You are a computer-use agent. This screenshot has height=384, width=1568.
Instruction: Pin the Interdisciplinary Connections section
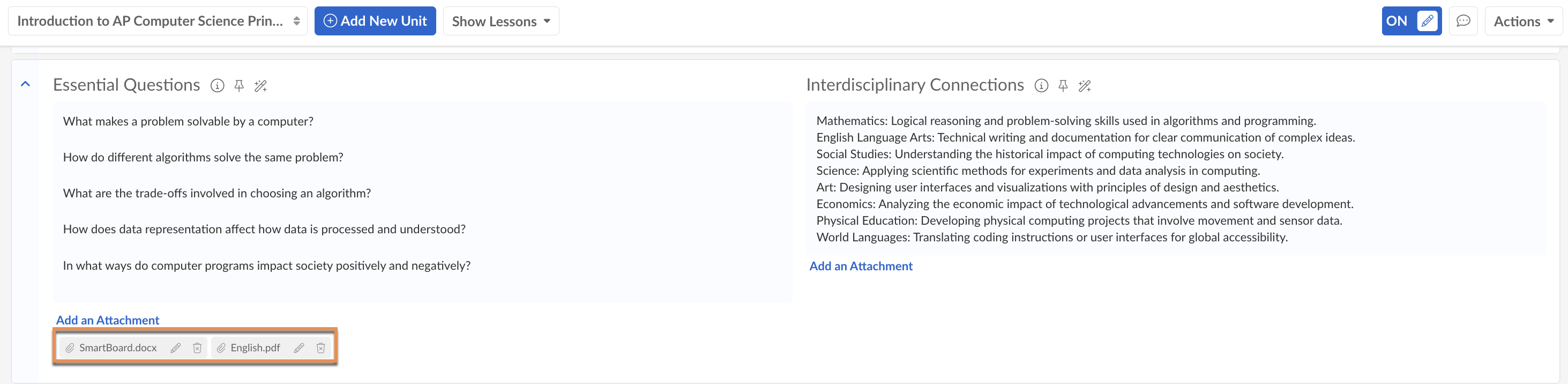(1063, 86)
